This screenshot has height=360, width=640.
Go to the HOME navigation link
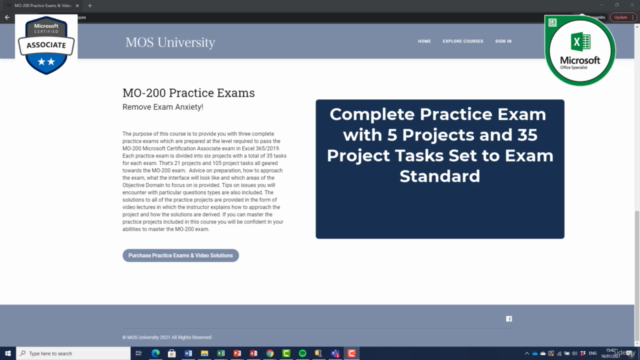424,41
